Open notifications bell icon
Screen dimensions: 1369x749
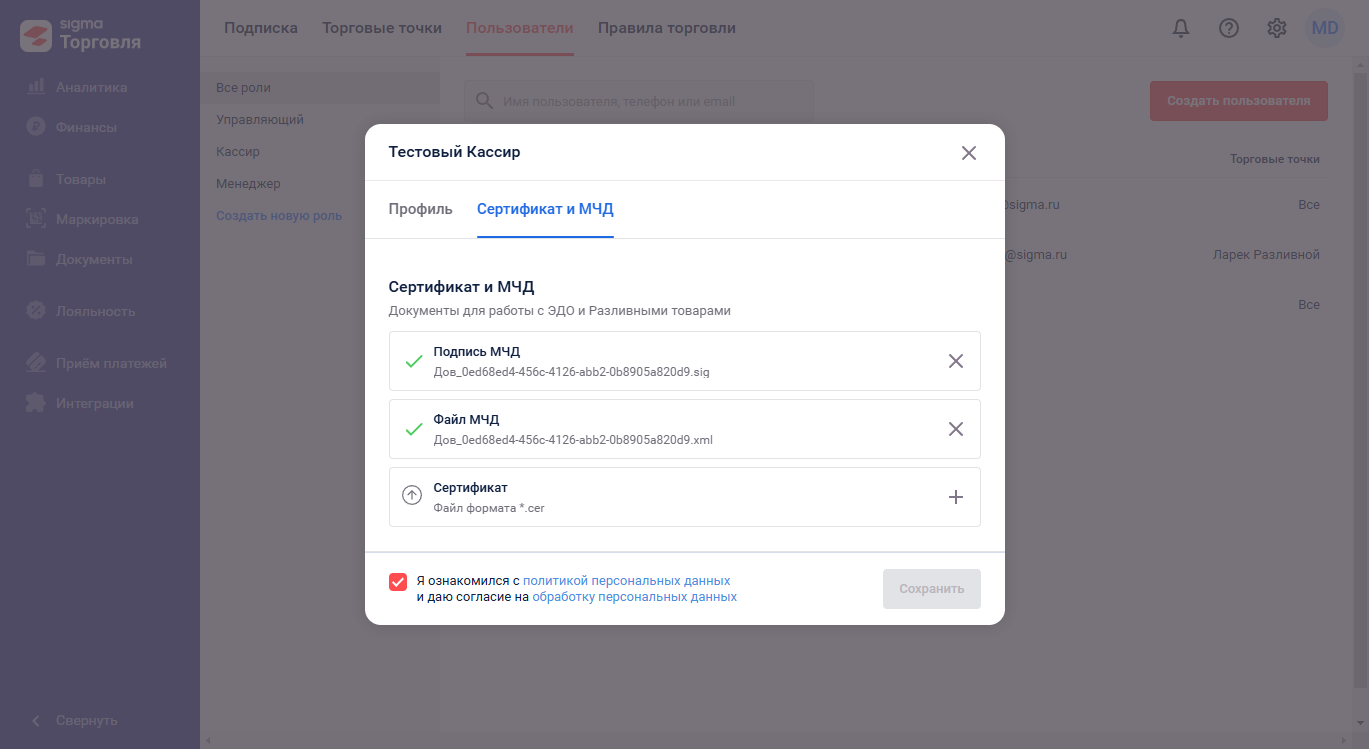(1181, 28)
